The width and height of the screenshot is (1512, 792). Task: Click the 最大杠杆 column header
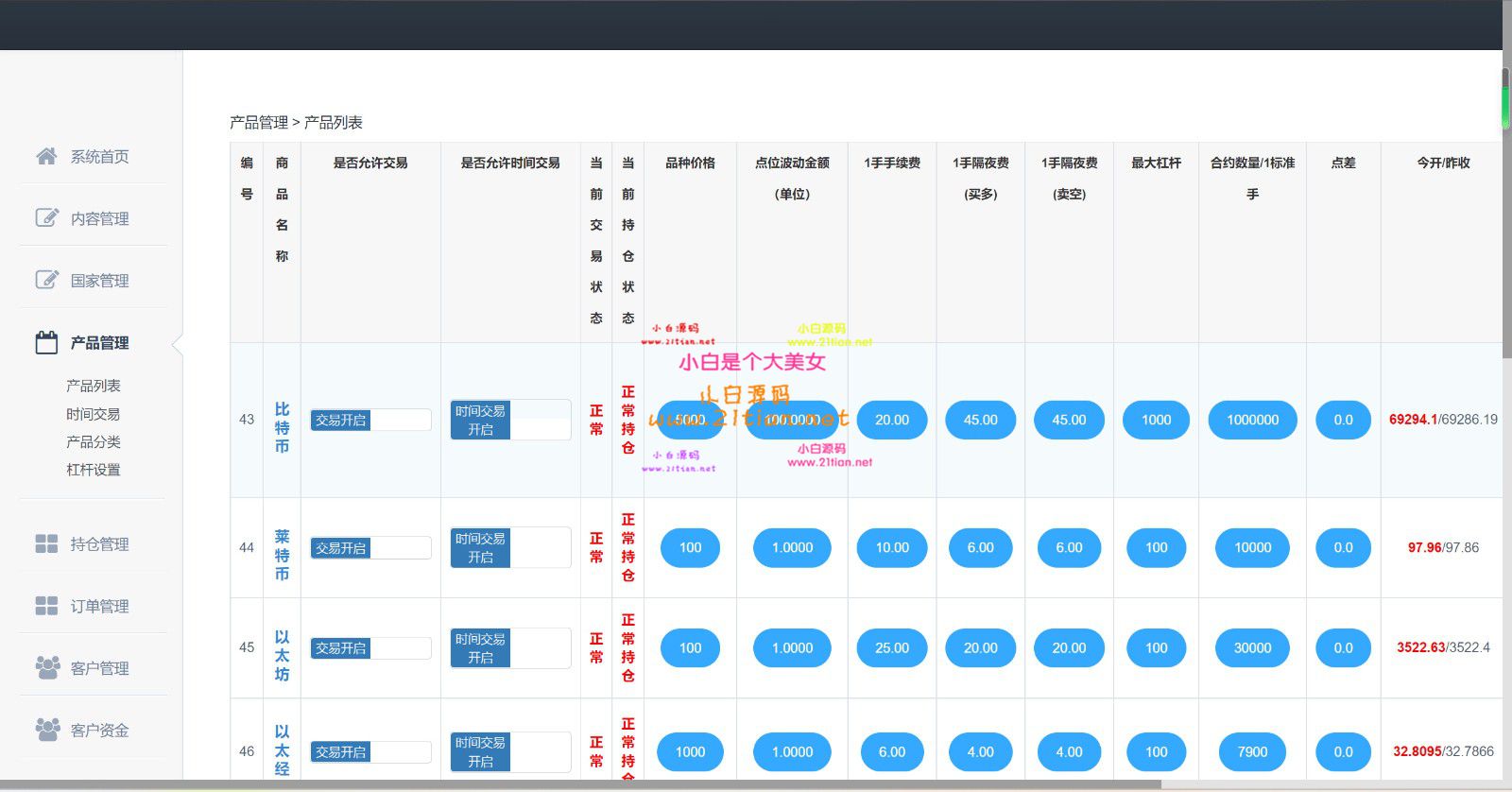[1157, 163]
